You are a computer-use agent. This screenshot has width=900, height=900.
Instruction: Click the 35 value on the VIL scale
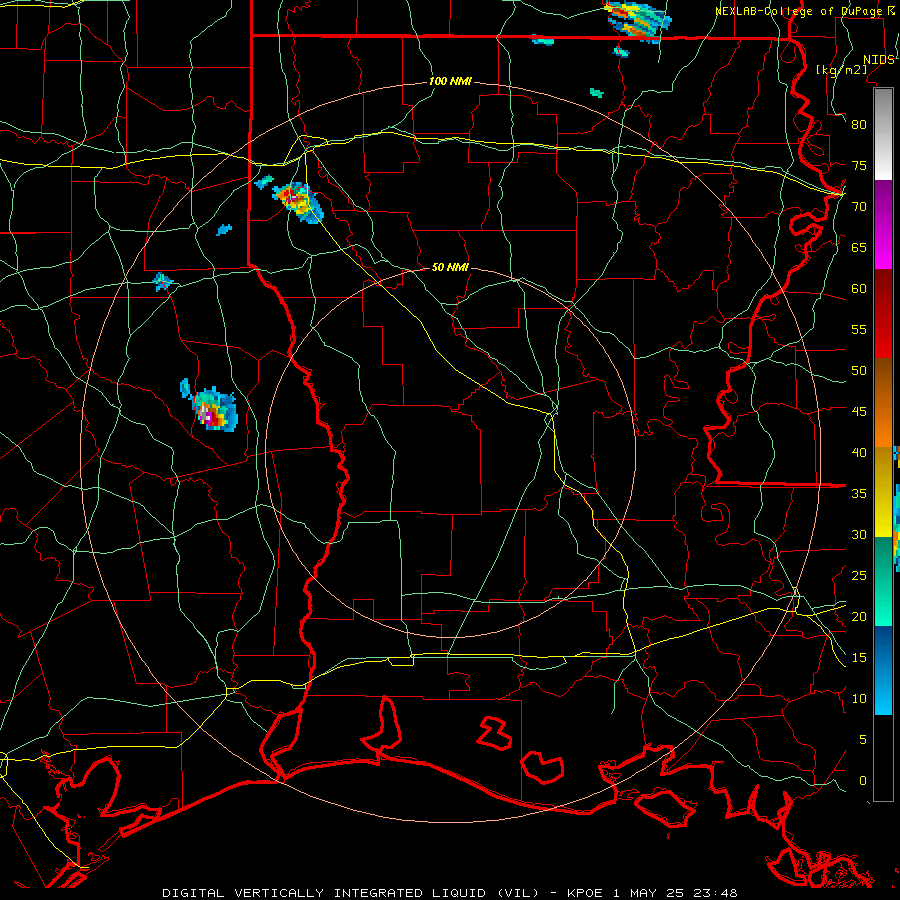[859, 494]
